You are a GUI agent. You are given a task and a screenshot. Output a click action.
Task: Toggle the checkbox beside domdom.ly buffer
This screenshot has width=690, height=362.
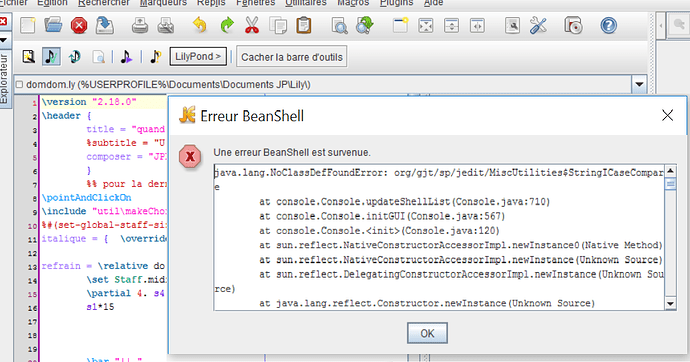click(x=19, y=84)
